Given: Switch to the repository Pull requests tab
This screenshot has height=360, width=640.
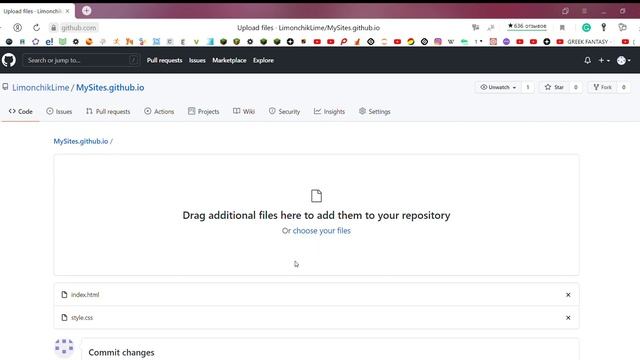Looking at the screenshot, I should [108, 111].
